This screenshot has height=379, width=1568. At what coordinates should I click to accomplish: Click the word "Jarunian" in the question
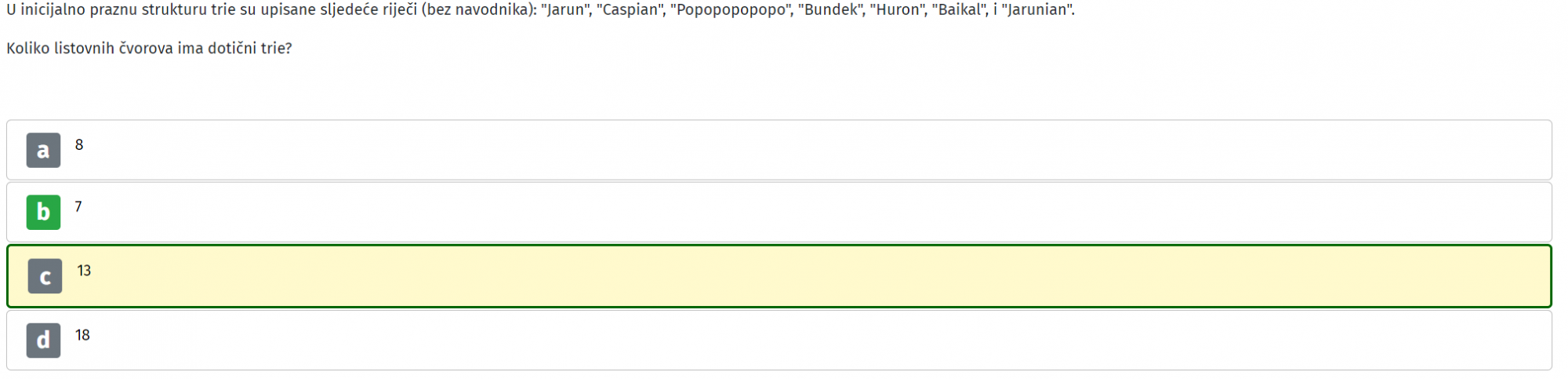coord(1038,10)
